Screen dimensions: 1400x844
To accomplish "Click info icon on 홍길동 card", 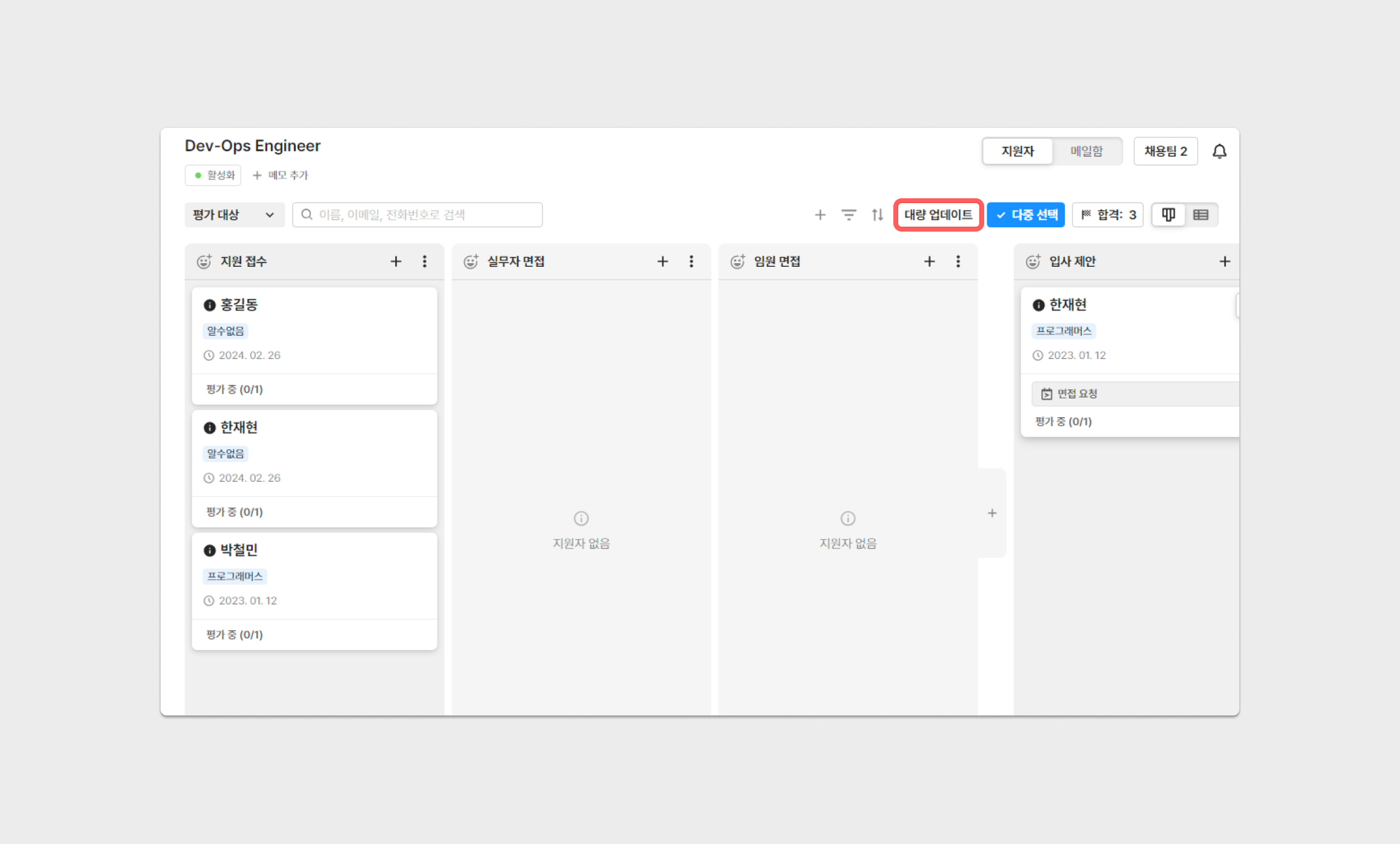I will tap(210, 305).
